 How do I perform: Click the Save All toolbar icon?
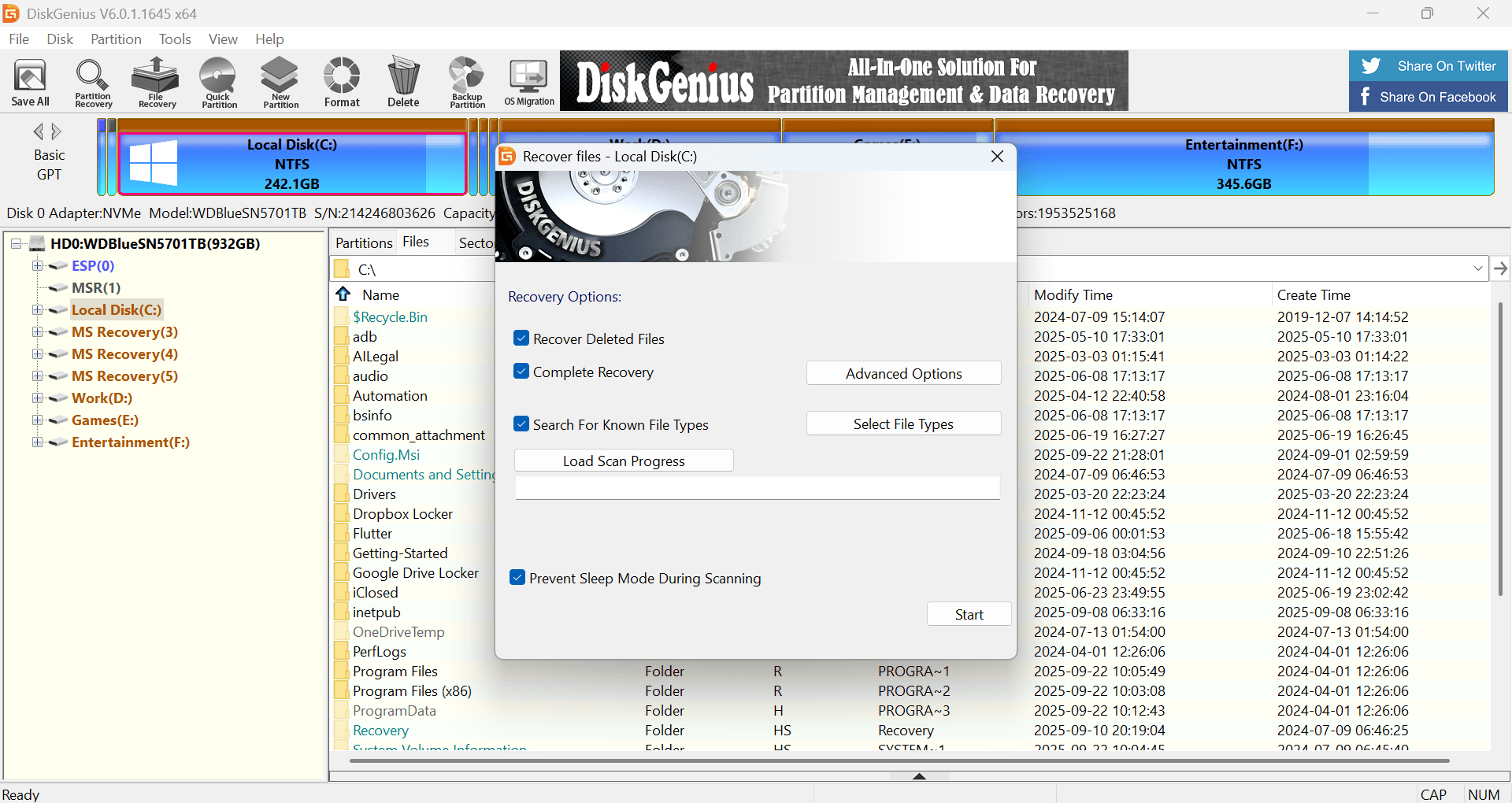coord(31,82)
